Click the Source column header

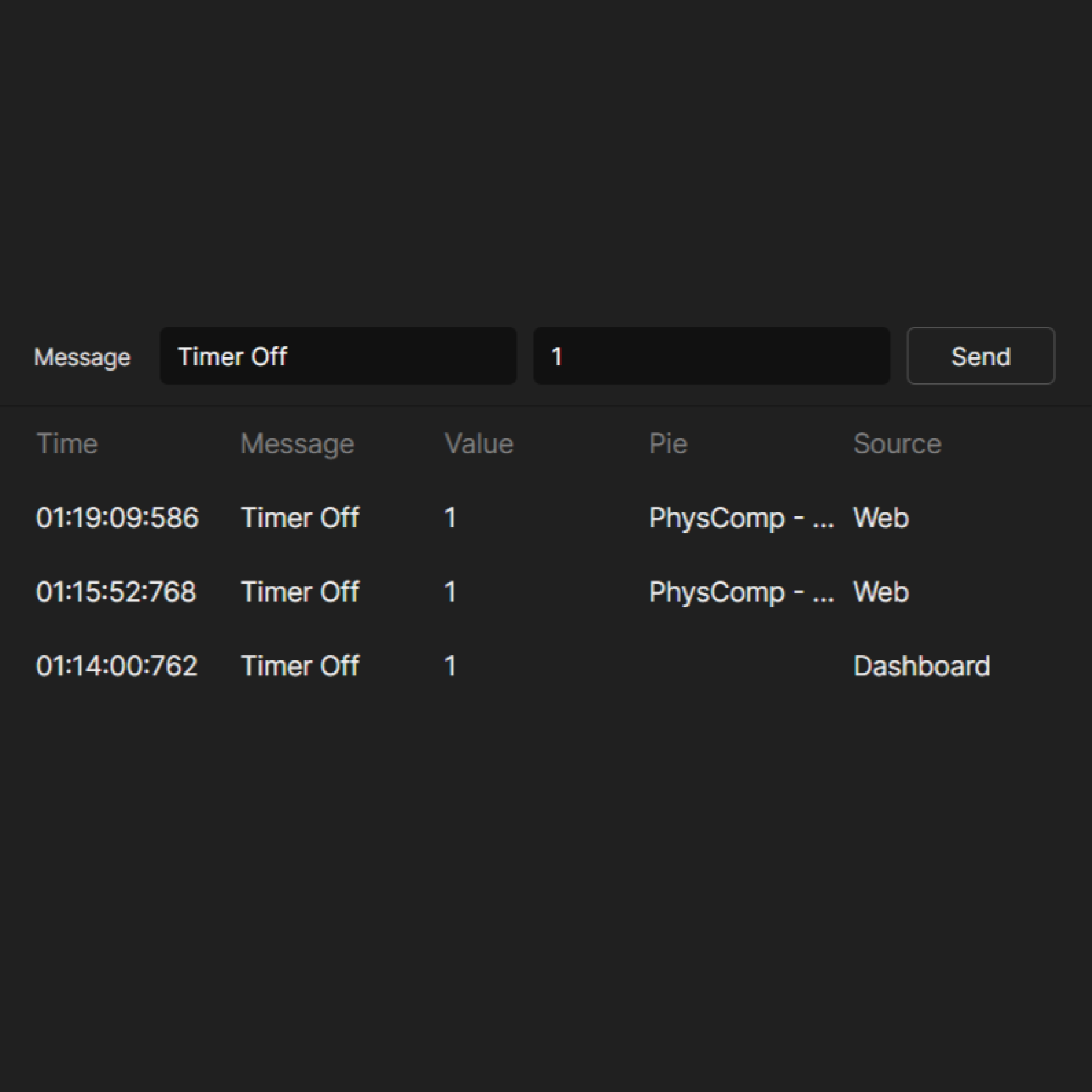897,444
